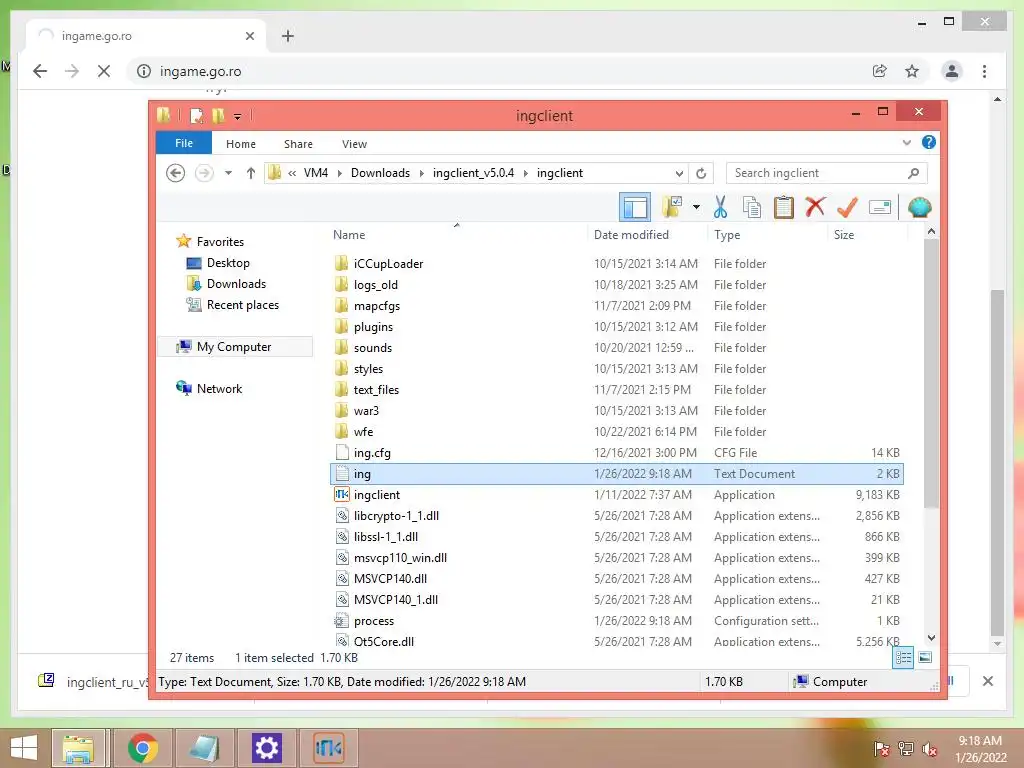Click the Properties quick access icon in title bar
This screenshot has height=768, width=1024.
[196, 116]
